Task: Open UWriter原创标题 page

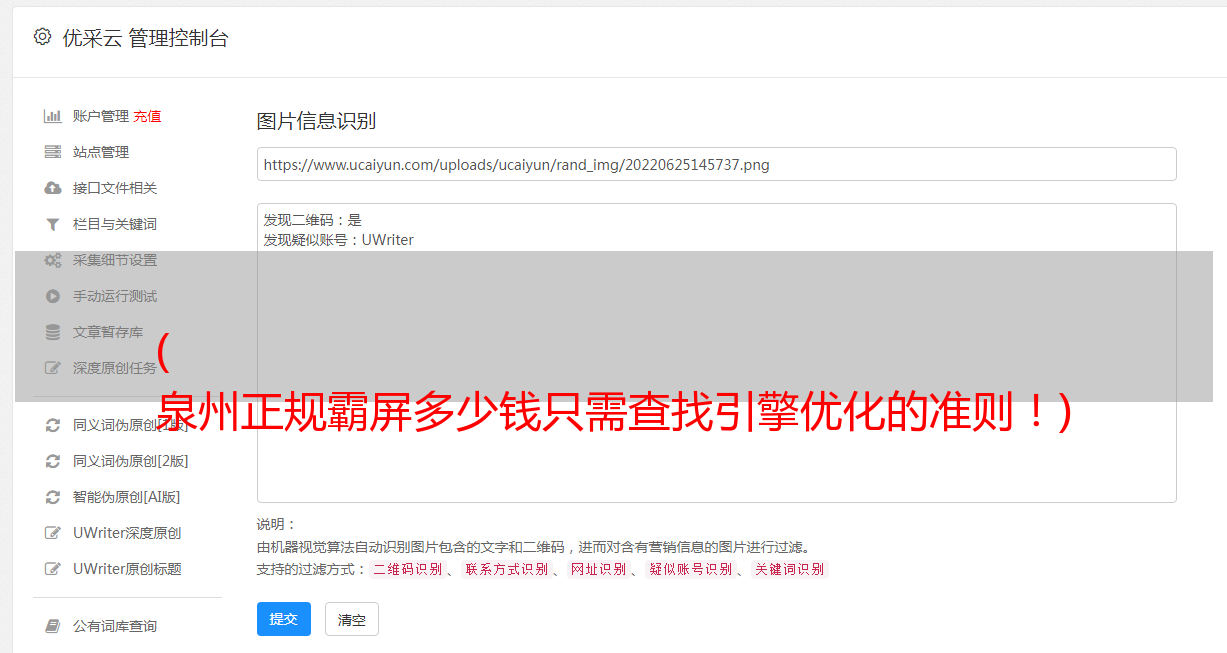Action: click(x=127, y=569)
